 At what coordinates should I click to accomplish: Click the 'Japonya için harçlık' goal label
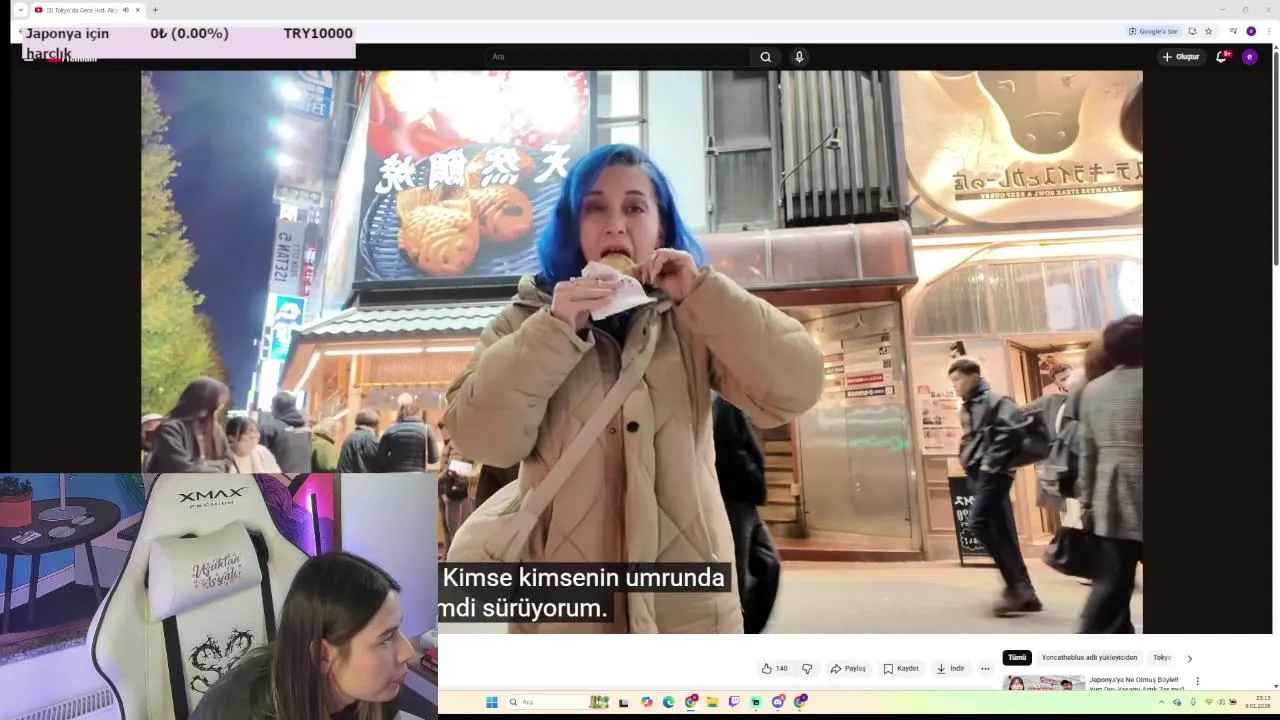[x=67, y=43]
